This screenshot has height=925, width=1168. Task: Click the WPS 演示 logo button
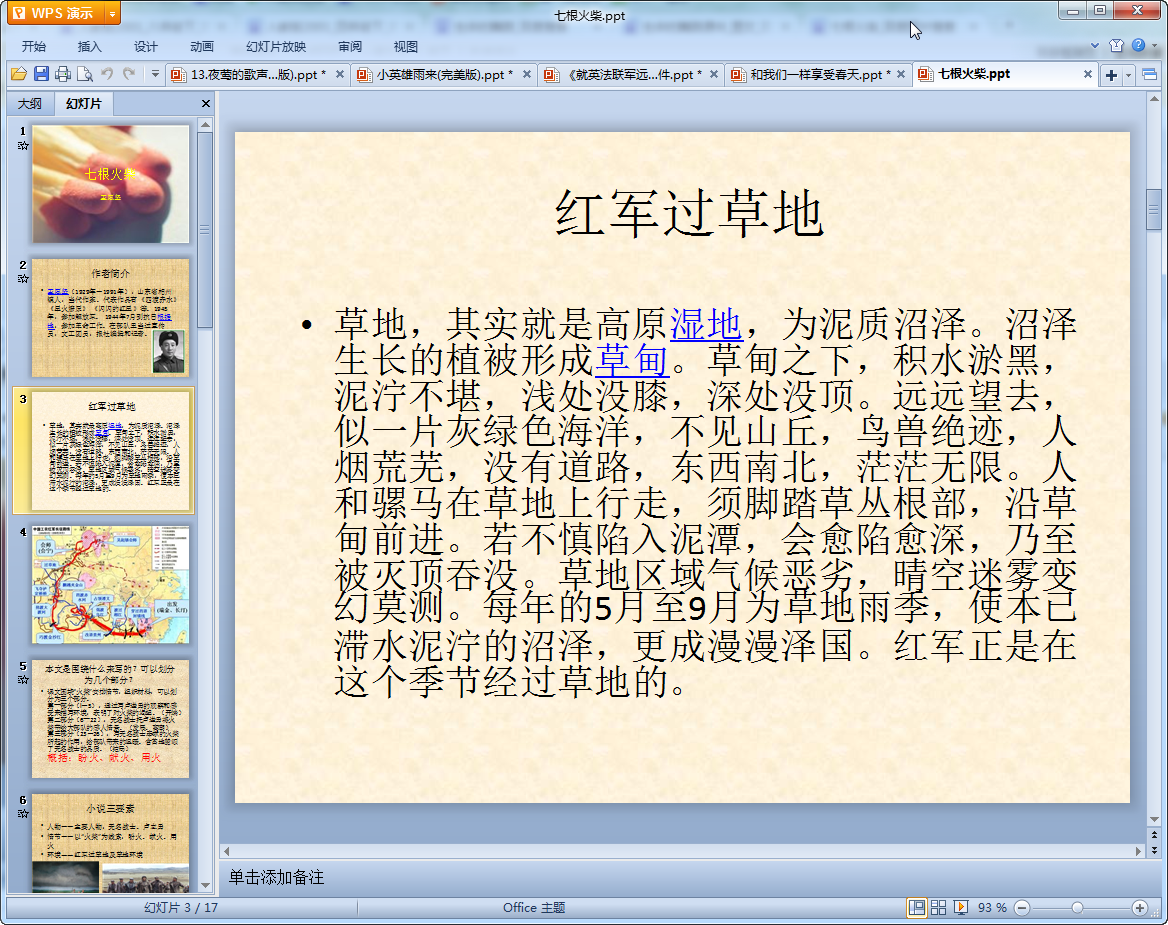(x=56, y=13)
